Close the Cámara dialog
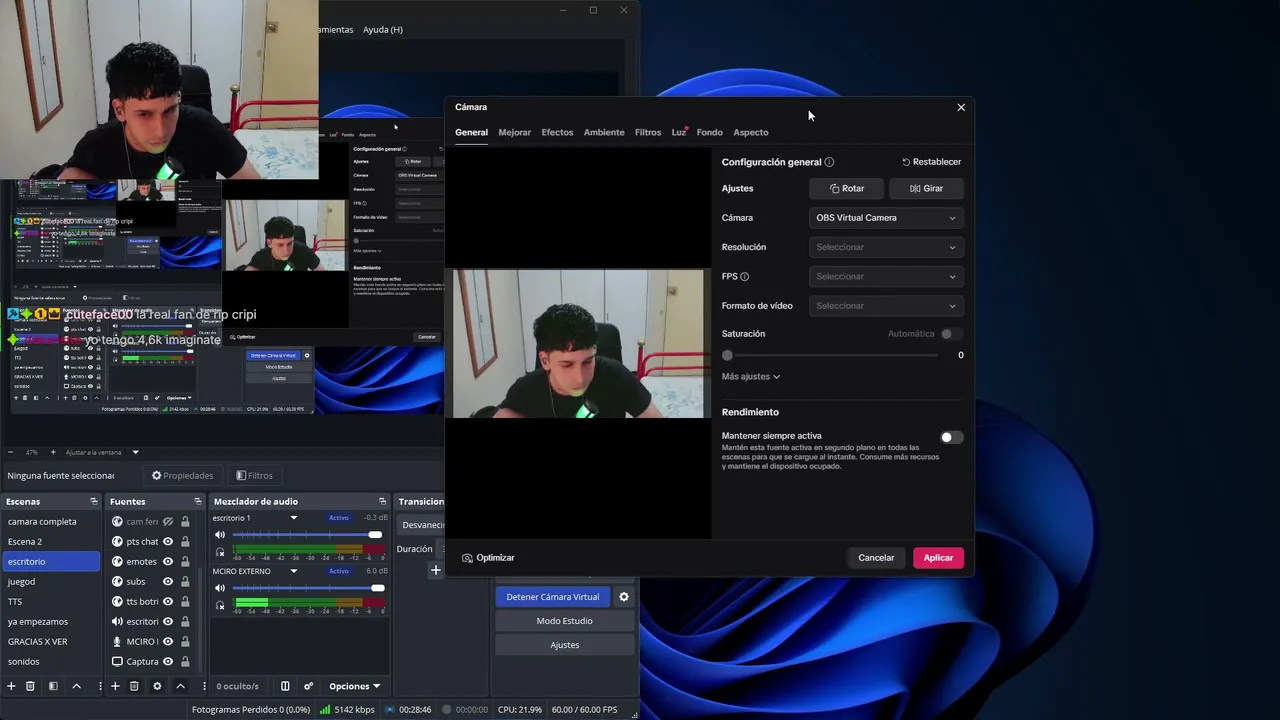The image size is (1280, 720). point(961,107)
